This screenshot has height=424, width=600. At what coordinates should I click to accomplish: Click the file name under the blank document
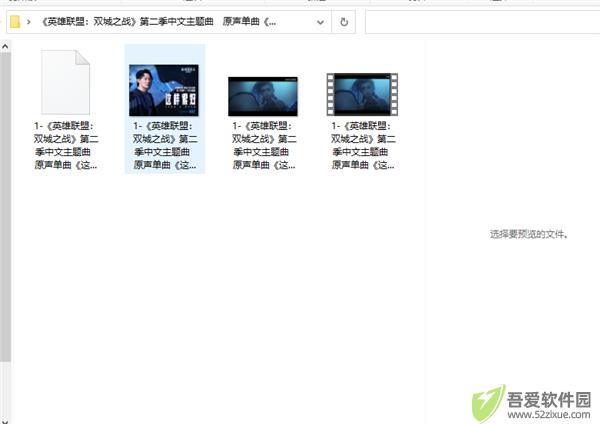[x=66, y=145]
